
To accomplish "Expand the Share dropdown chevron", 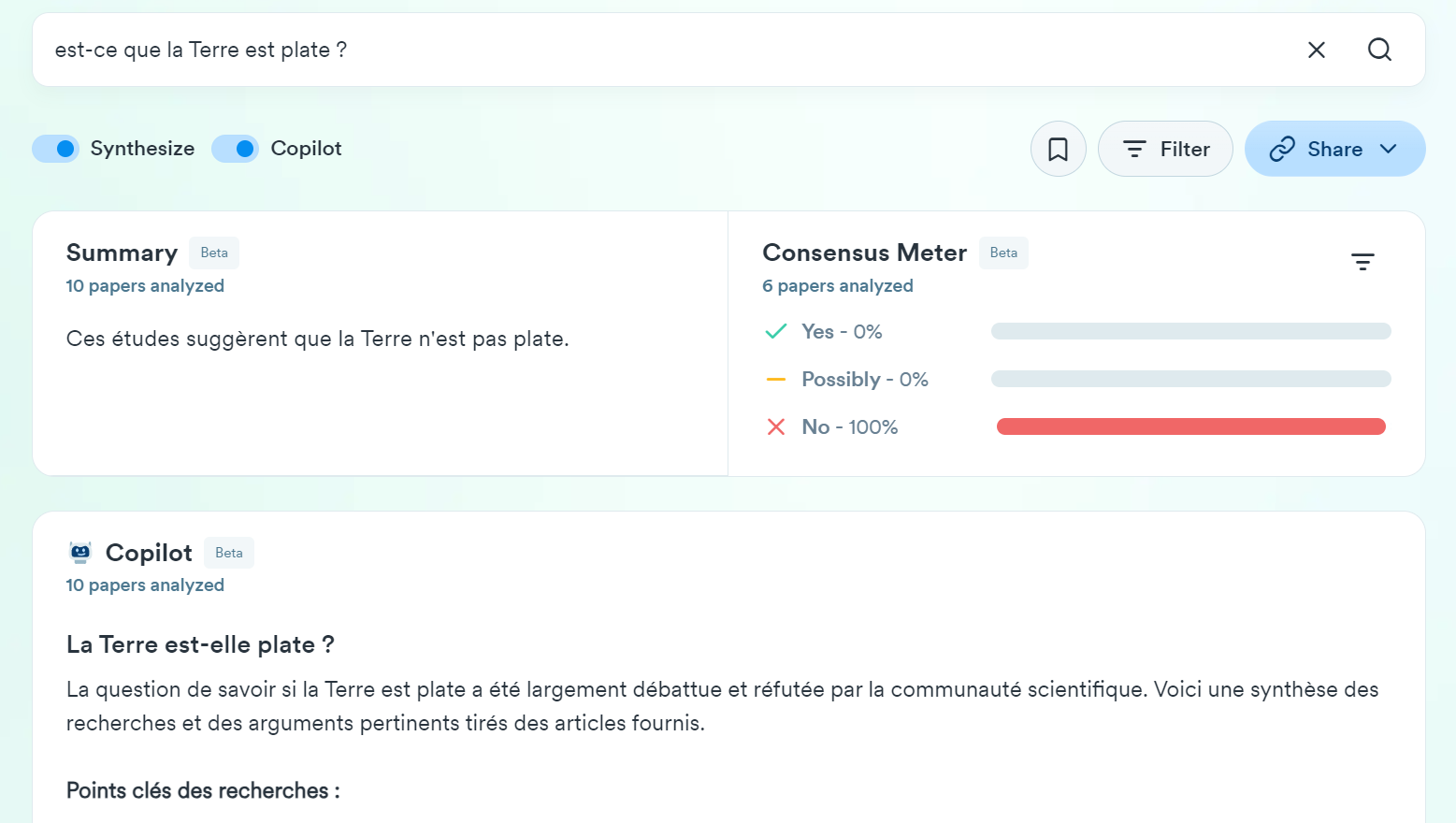I will point(1389,149).
